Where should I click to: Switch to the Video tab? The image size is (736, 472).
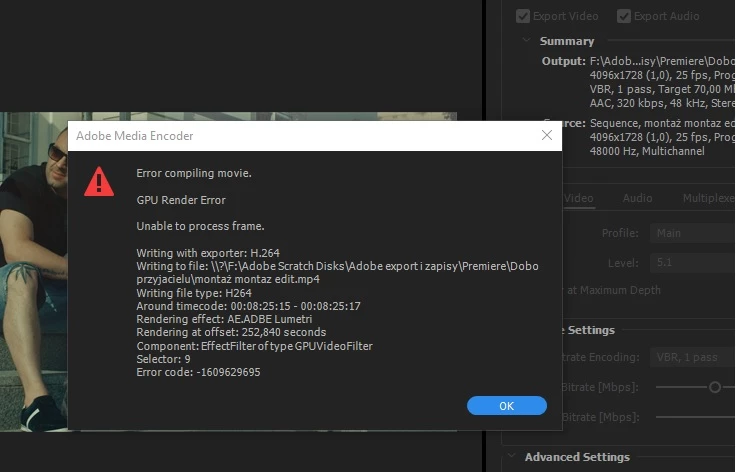click(x=578, y=198)
